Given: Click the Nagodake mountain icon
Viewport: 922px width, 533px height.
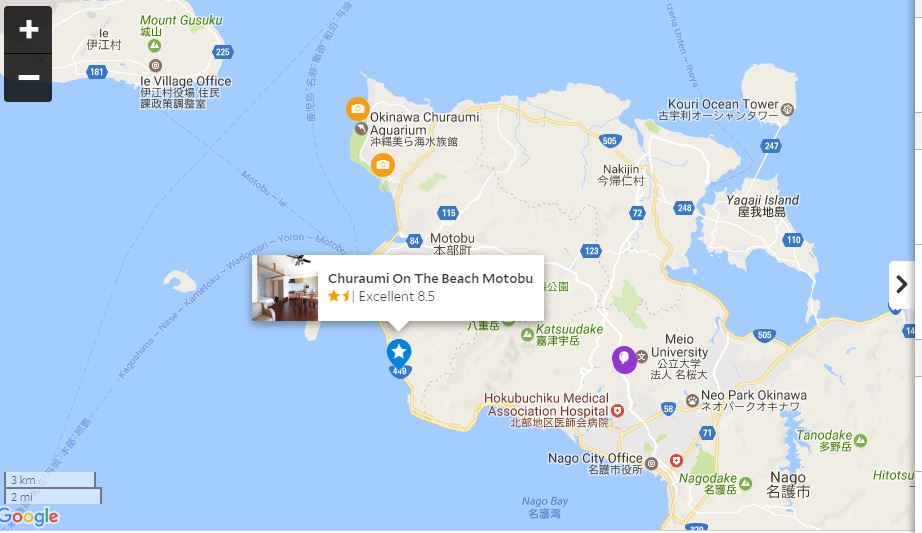Looking at the screenshot, I should point(746,484).
